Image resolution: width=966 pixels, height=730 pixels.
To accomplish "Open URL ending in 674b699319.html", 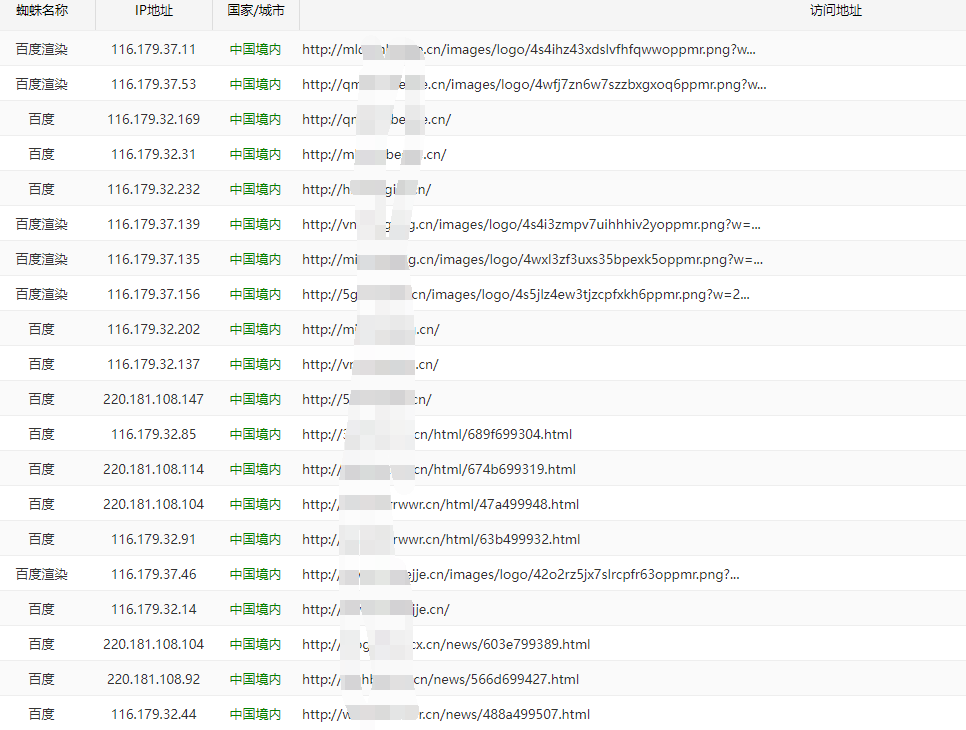I will [439, 469].
